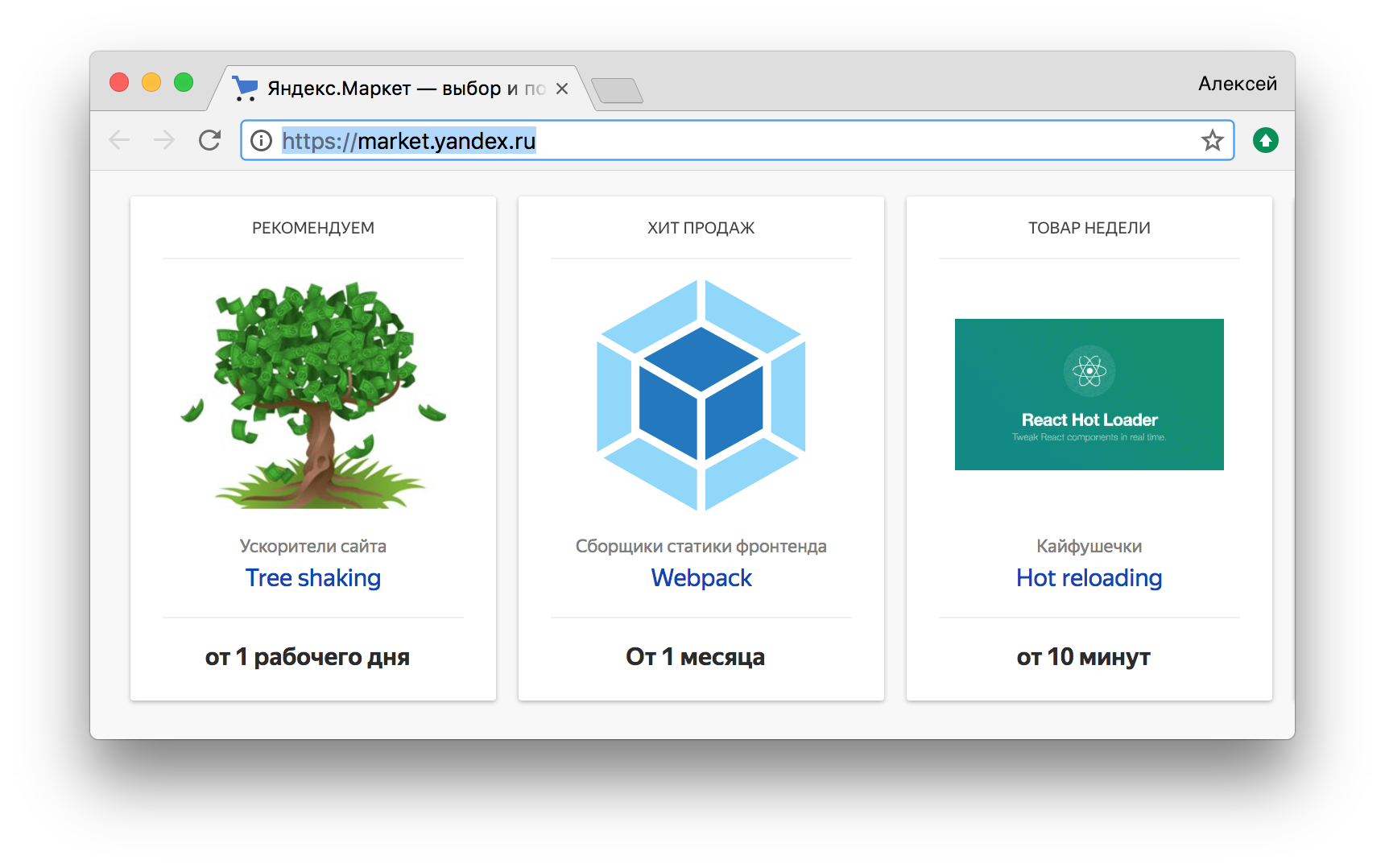Viewport: 1385px width, 868px height.
Task: Click the от 10 минут price
Action: tap(1084, 657)
